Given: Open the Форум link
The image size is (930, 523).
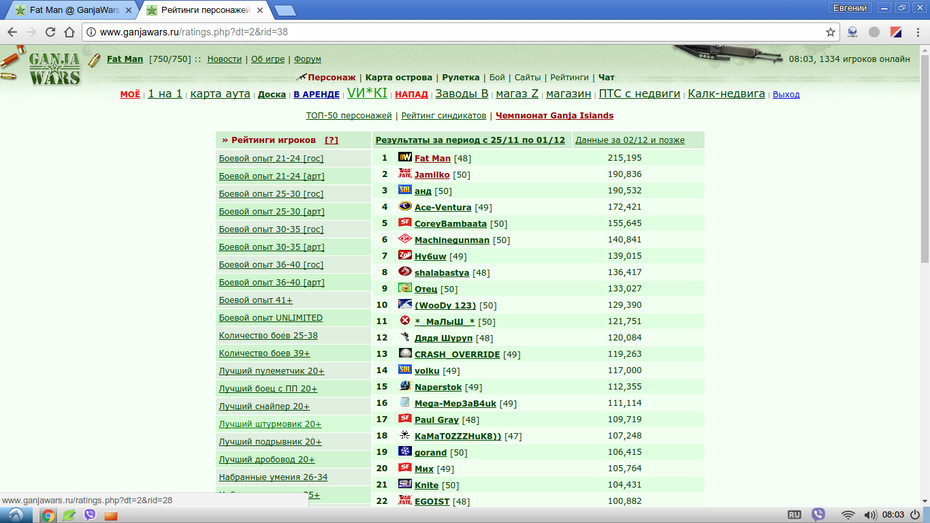Looking at the screenshot, I should coord(307,59).
